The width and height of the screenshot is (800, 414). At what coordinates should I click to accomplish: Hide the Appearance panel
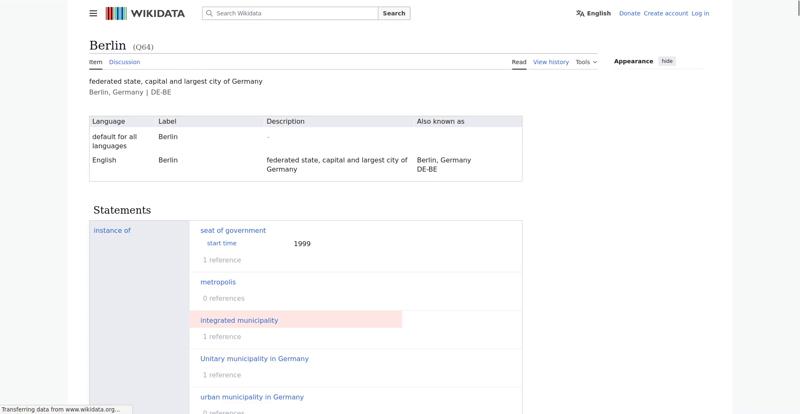pos(667,61)
